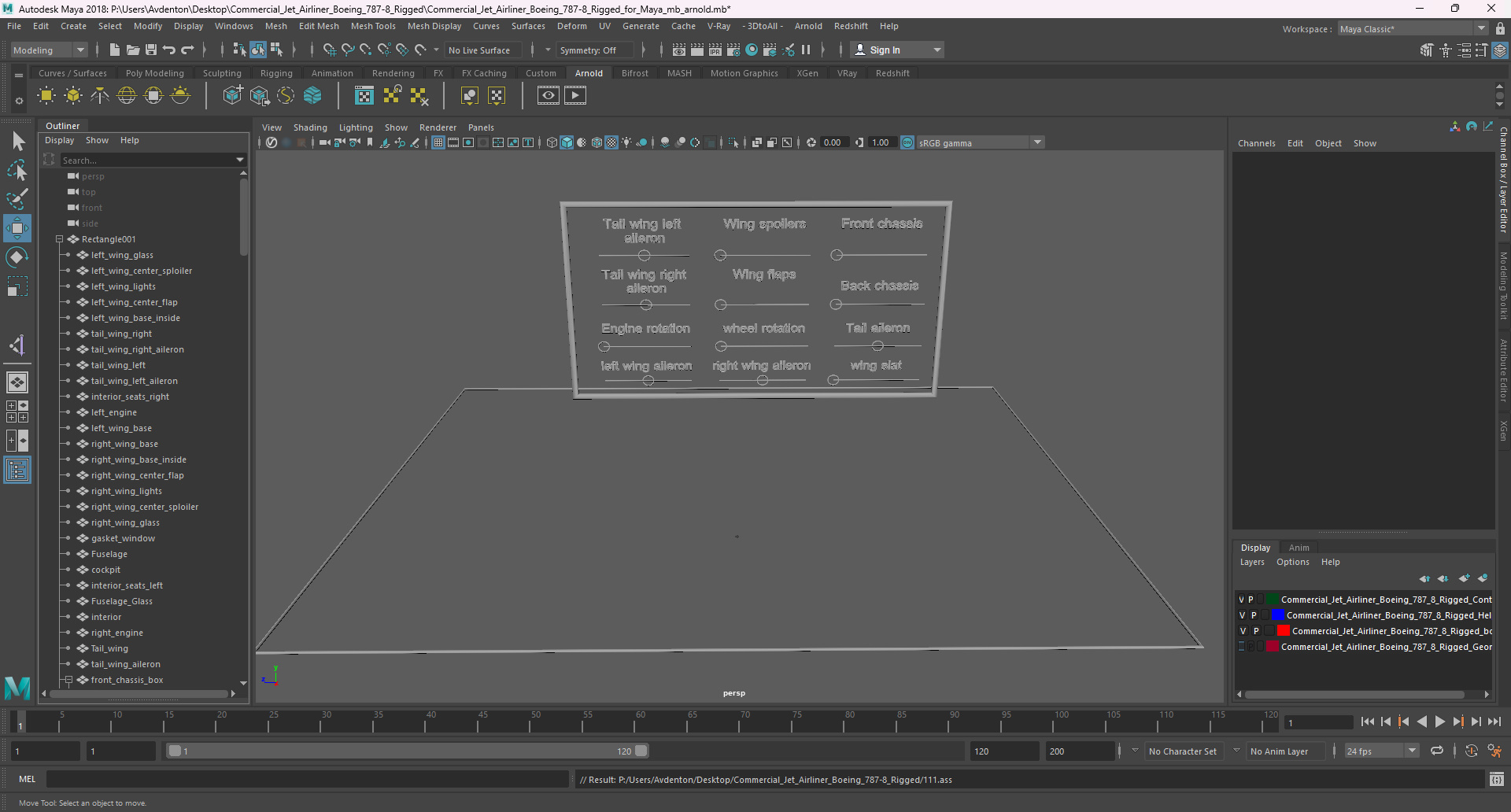
Task: Click Symmetry Off setting
Action: (x=594, y=50)
